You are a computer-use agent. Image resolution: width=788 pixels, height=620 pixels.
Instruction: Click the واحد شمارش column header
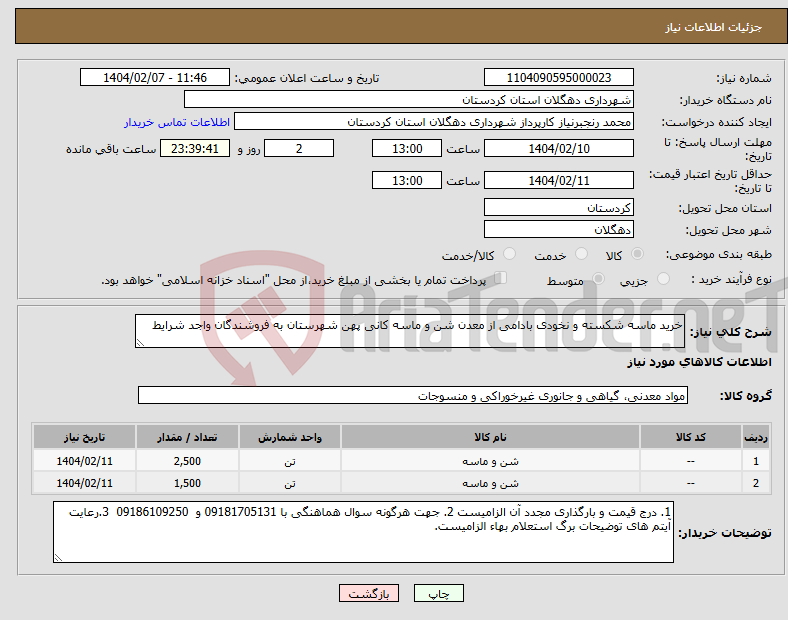pos(289,437)
